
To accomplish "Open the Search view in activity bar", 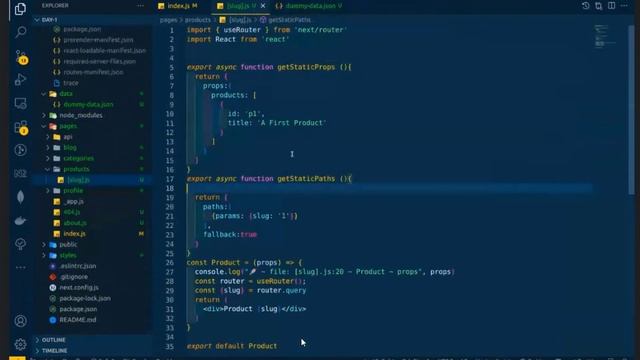I will coord(20,32).
